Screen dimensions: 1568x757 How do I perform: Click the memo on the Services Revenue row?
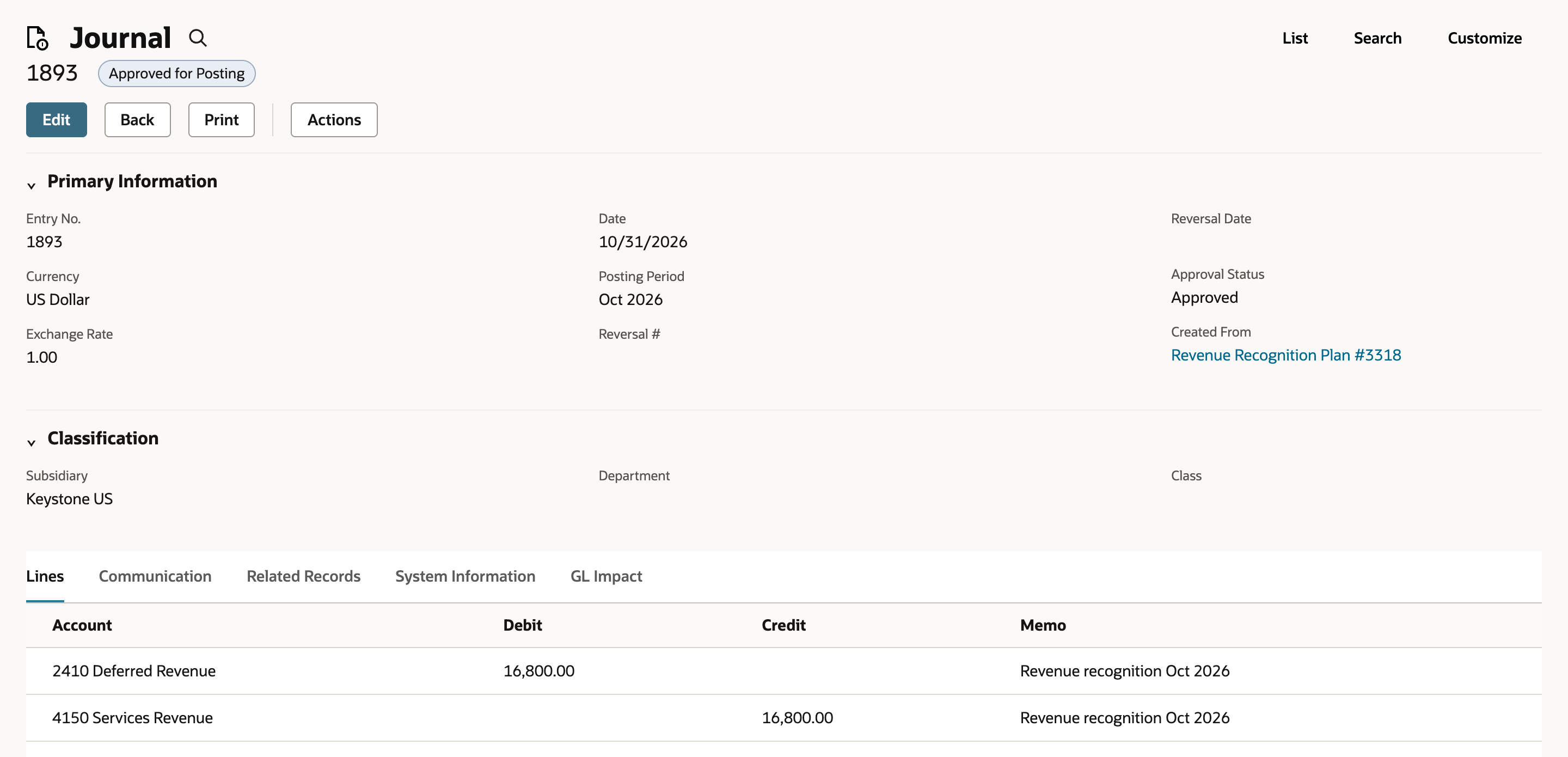click(x=1125, y=718)
